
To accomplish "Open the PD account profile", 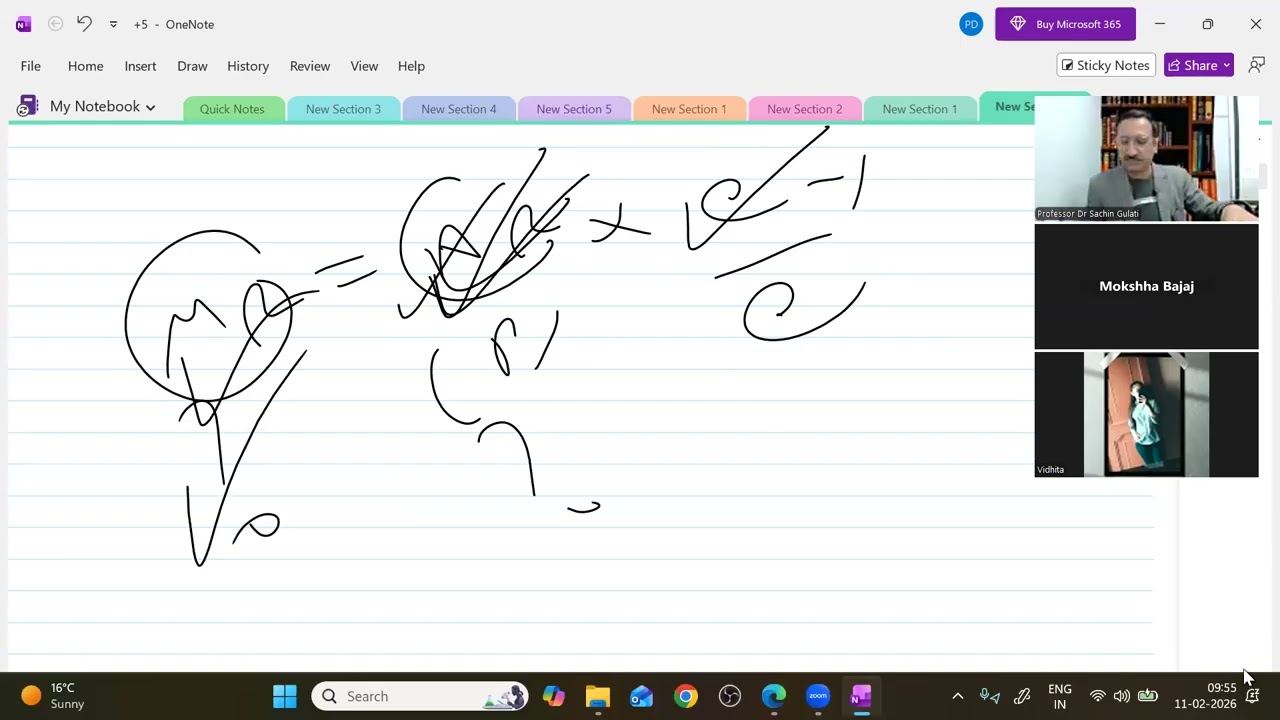I will (x=971, y=24).
